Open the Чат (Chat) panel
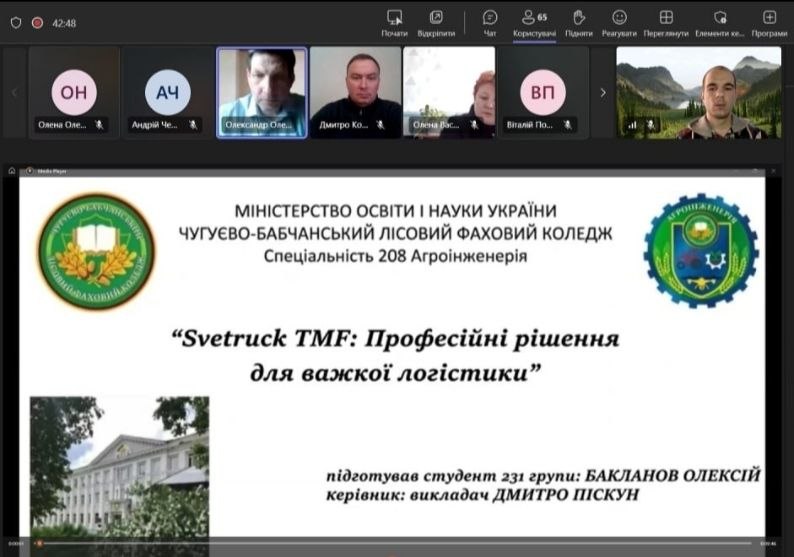Screen dimensions: 794x557 (x=490, y=21)
